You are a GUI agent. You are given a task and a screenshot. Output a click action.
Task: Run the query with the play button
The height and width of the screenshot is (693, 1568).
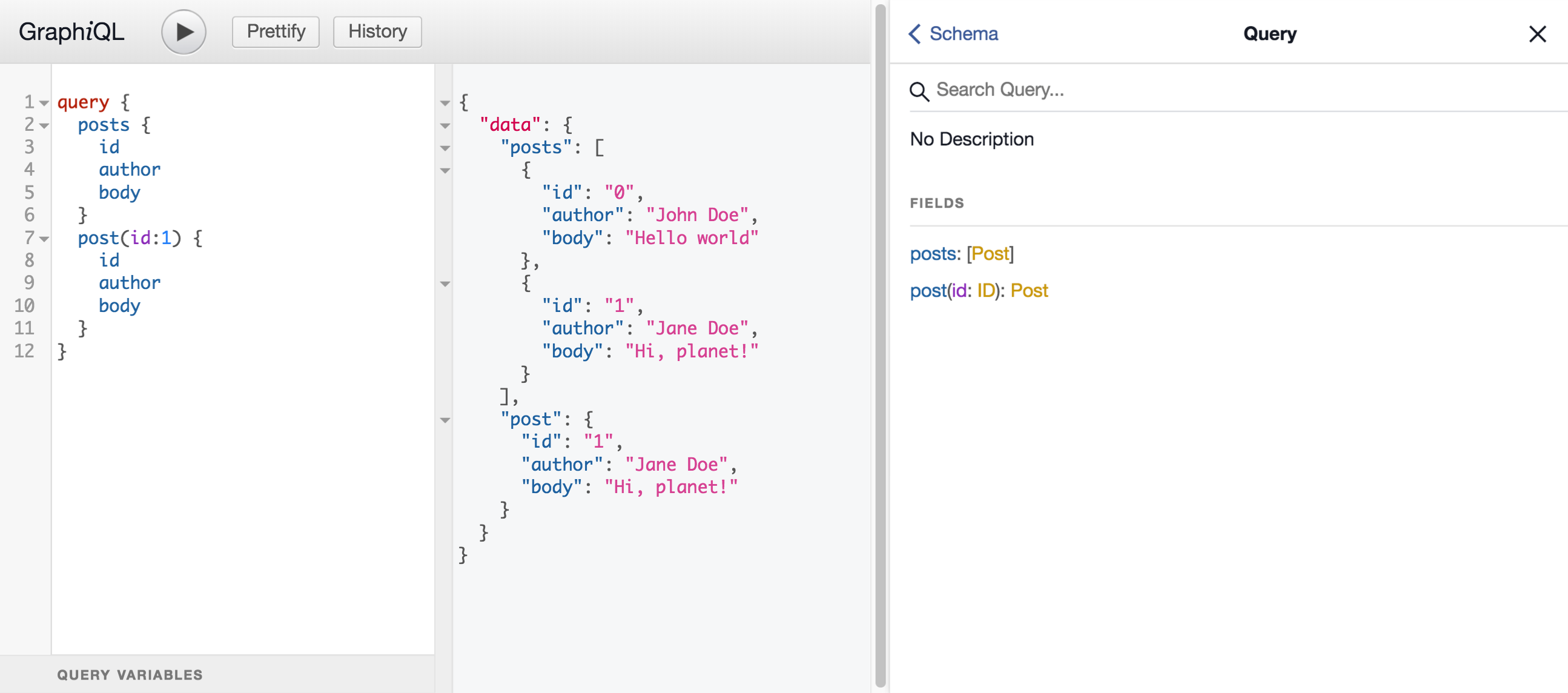pyautogui.click(x=184, y=31)
